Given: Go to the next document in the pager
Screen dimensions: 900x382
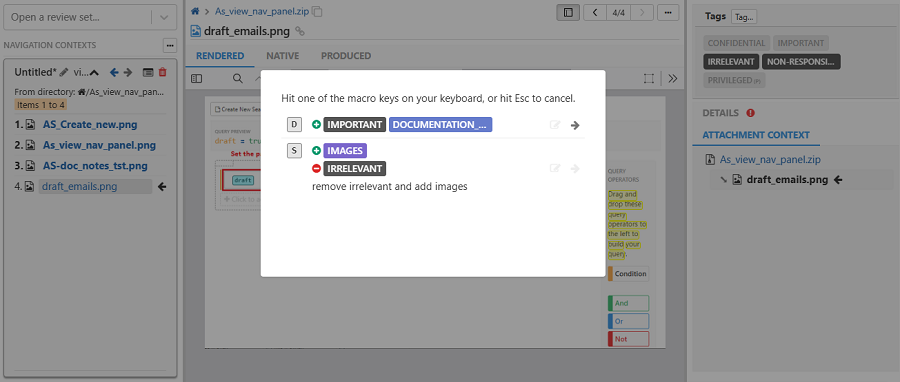Looking at the screenshot, I should click(642, 12).
